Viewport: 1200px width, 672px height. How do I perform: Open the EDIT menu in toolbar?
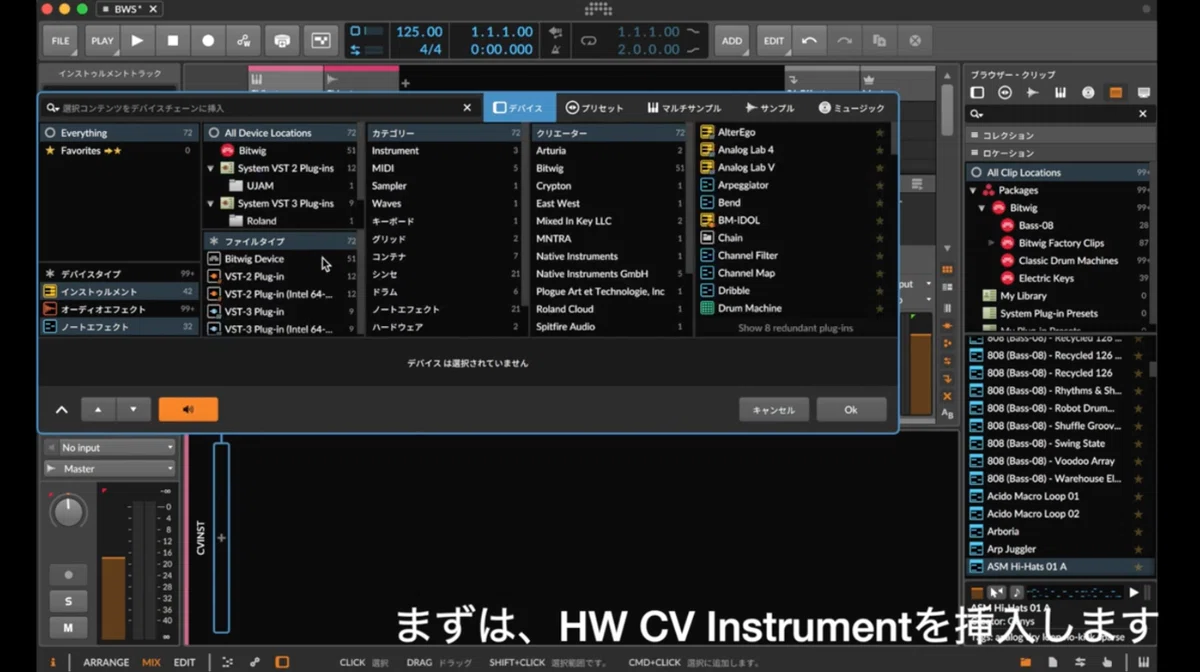pos(774,41)
